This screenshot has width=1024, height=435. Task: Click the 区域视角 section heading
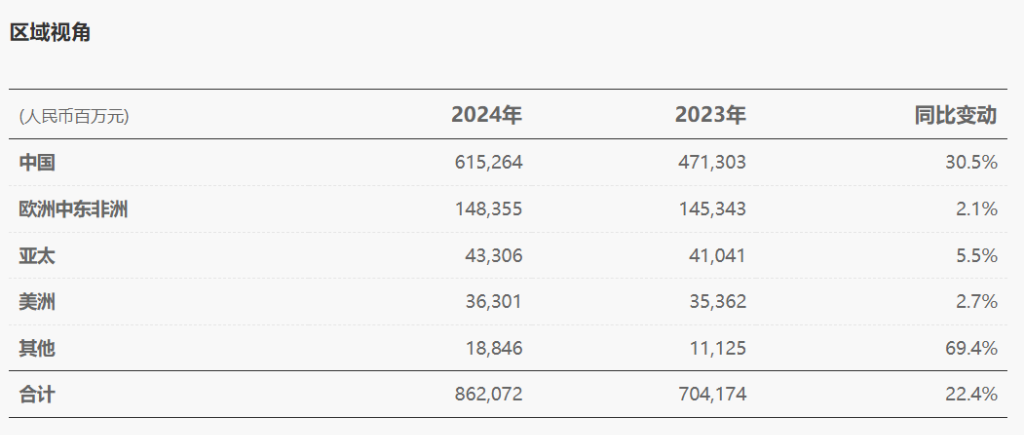(50, 32)
